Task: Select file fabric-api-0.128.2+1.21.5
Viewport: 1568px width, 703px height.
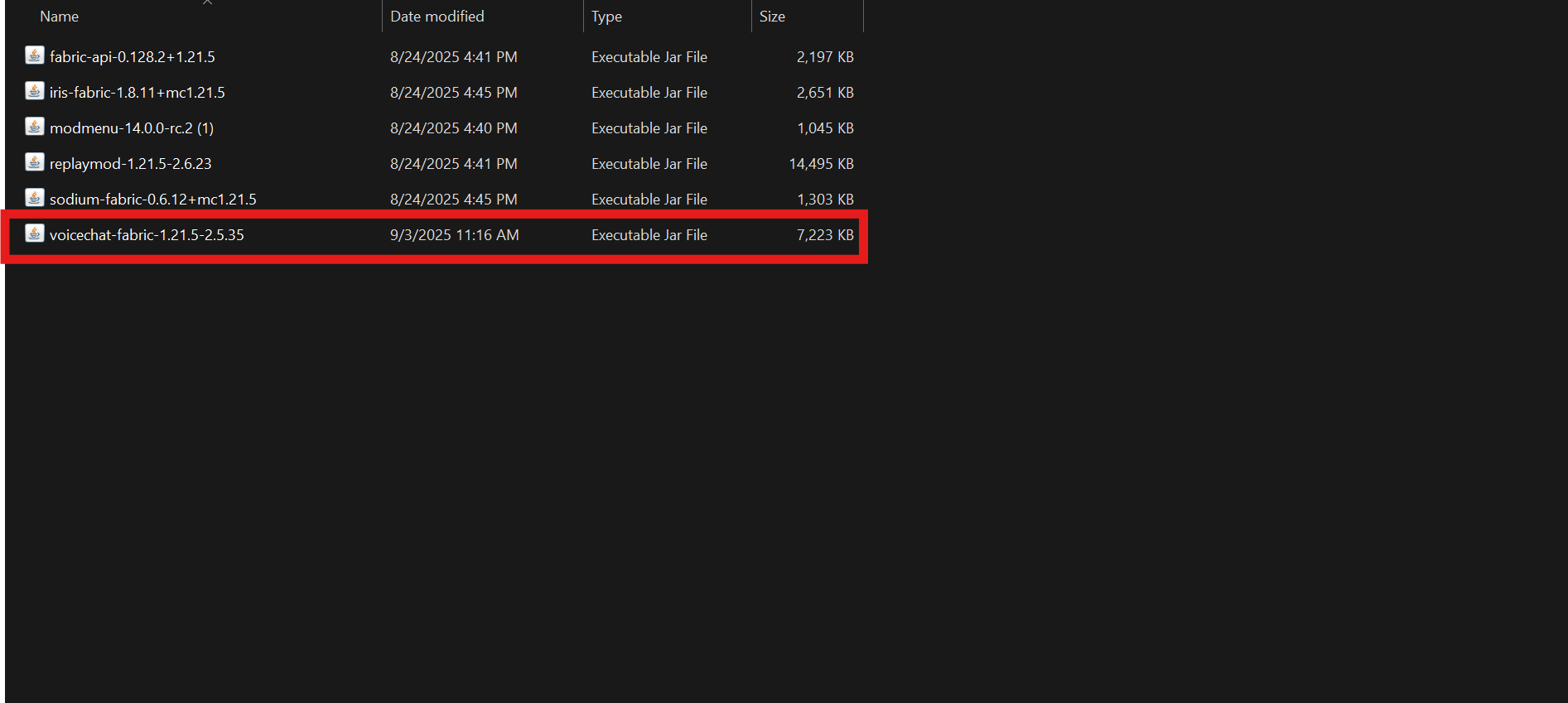Action: [133, 57]
